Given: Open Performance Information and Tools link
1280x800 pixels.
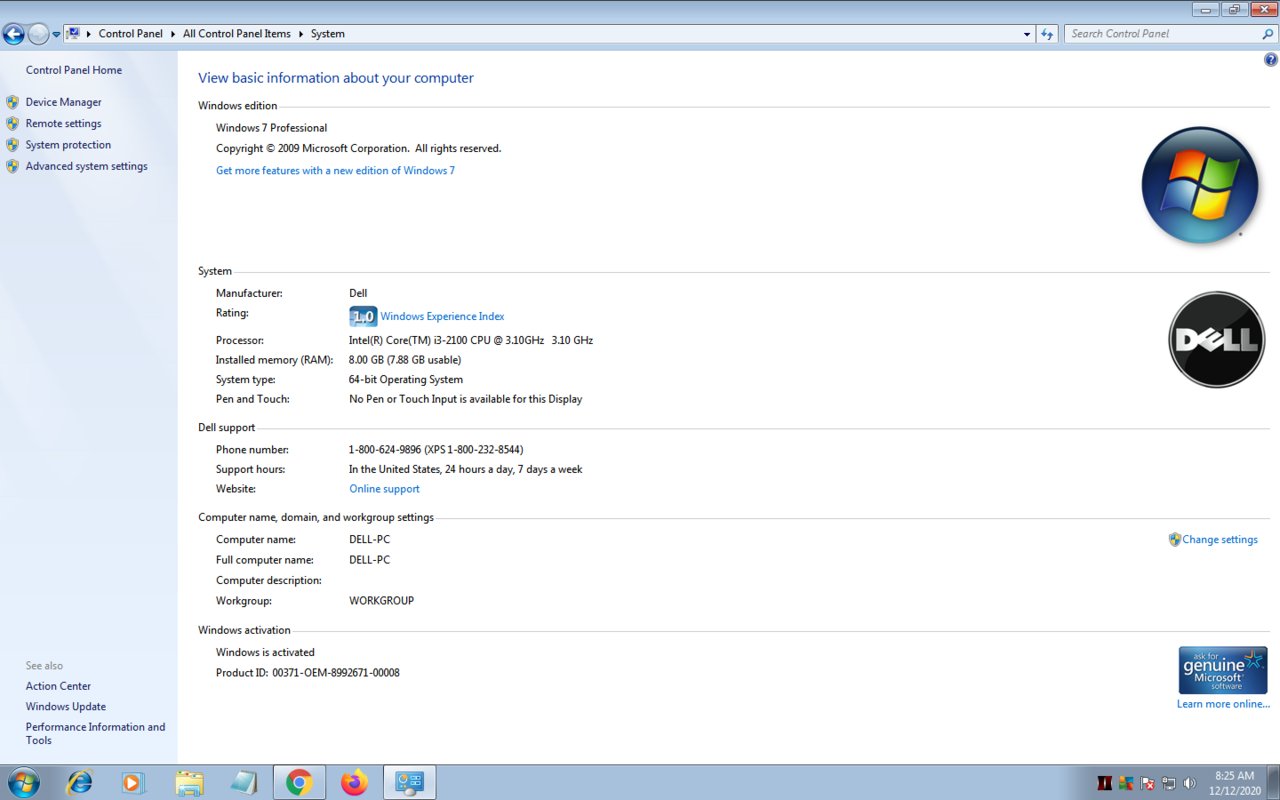Looking at the screenshot, I should (95, 734).
